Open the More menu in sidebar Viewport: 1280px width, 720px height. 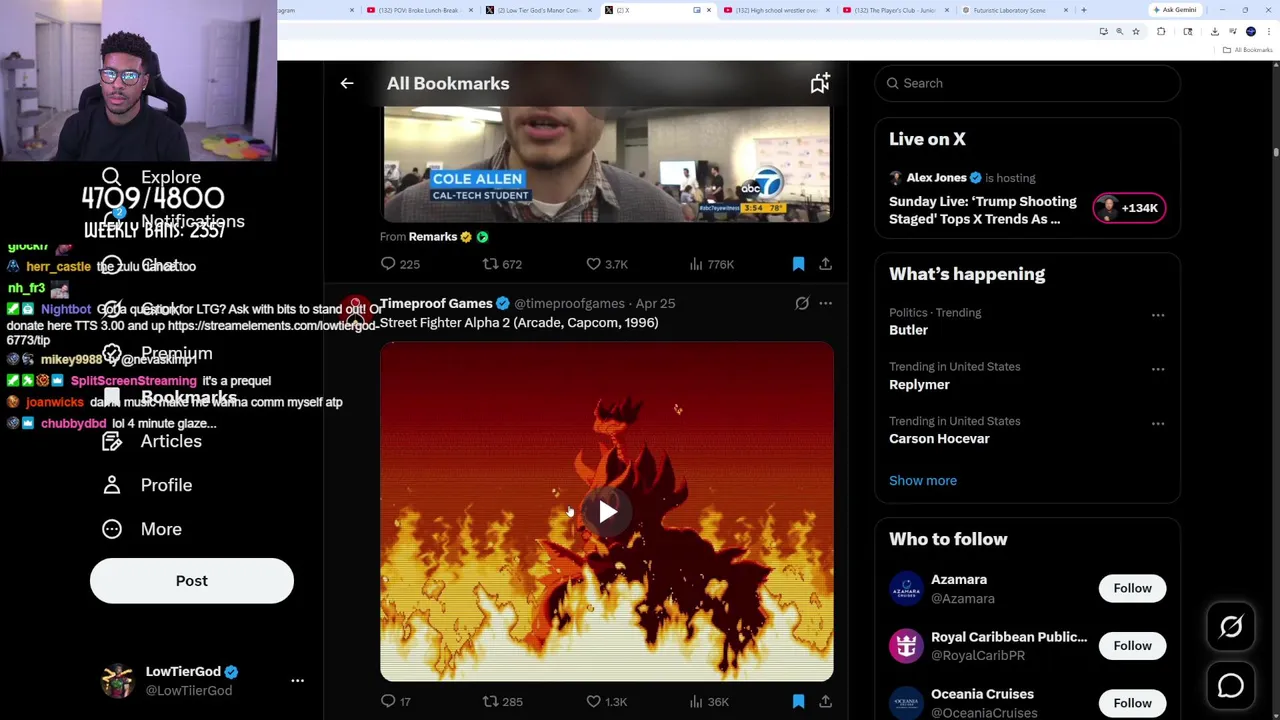[x=142, y=529]
